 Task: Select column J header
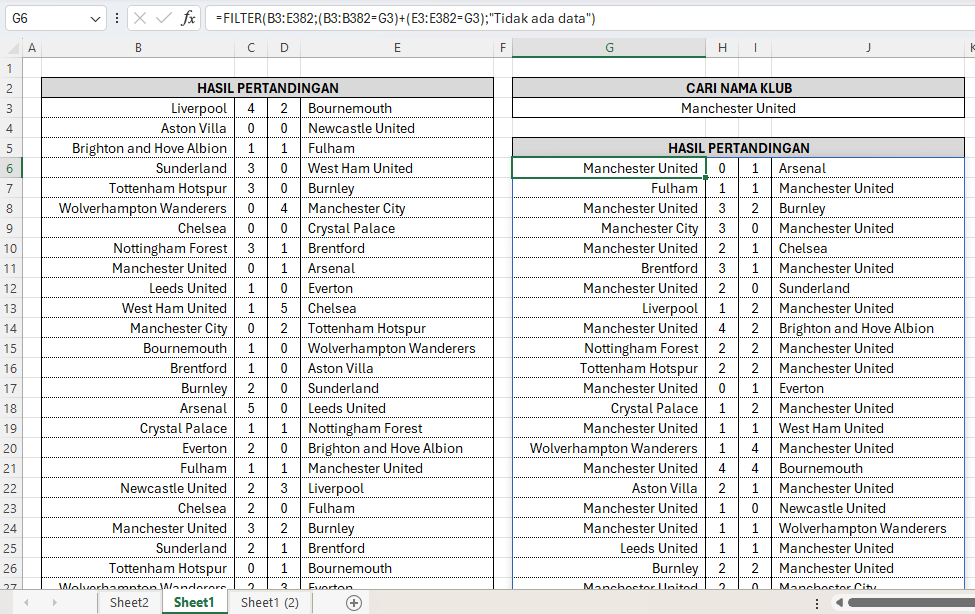click(867, 48)
